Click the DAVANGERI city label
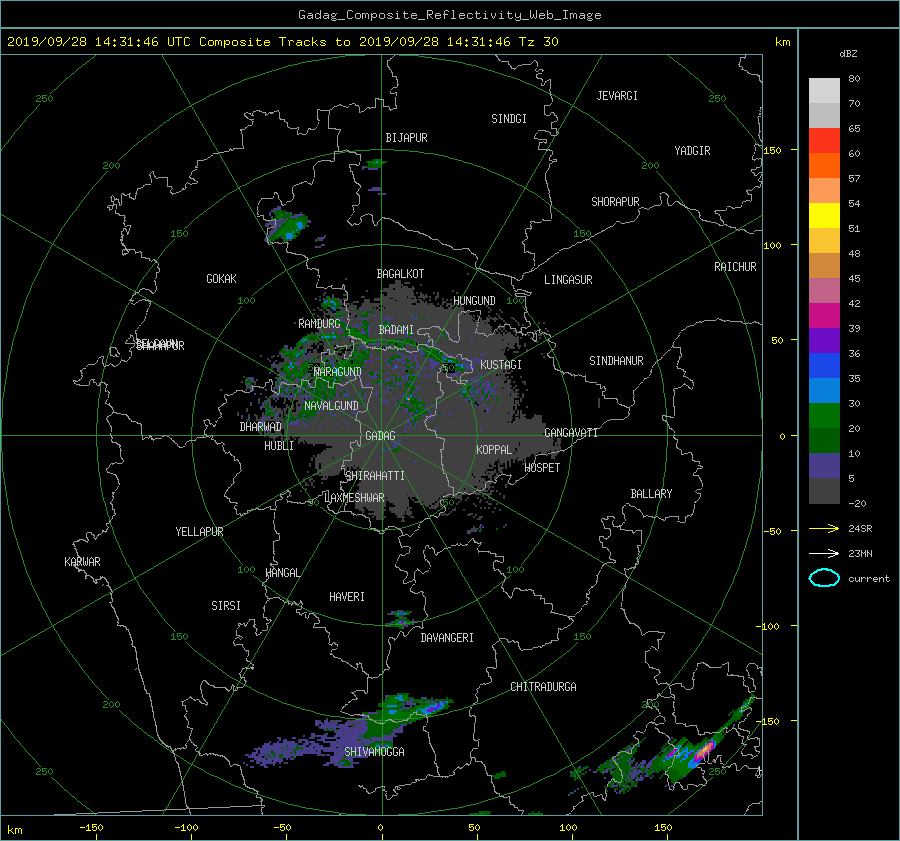This screenshot has height=841, width=900. tap(447, 638)
